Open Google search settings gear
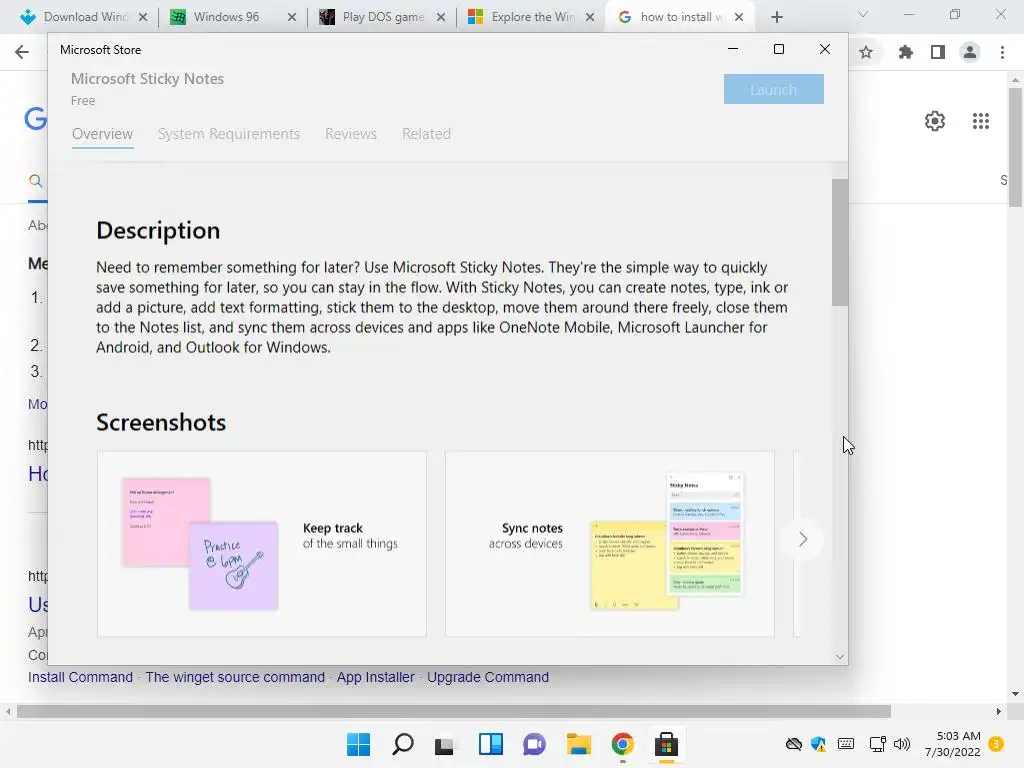Screen dimensions: 1024x768 (935, 121)
